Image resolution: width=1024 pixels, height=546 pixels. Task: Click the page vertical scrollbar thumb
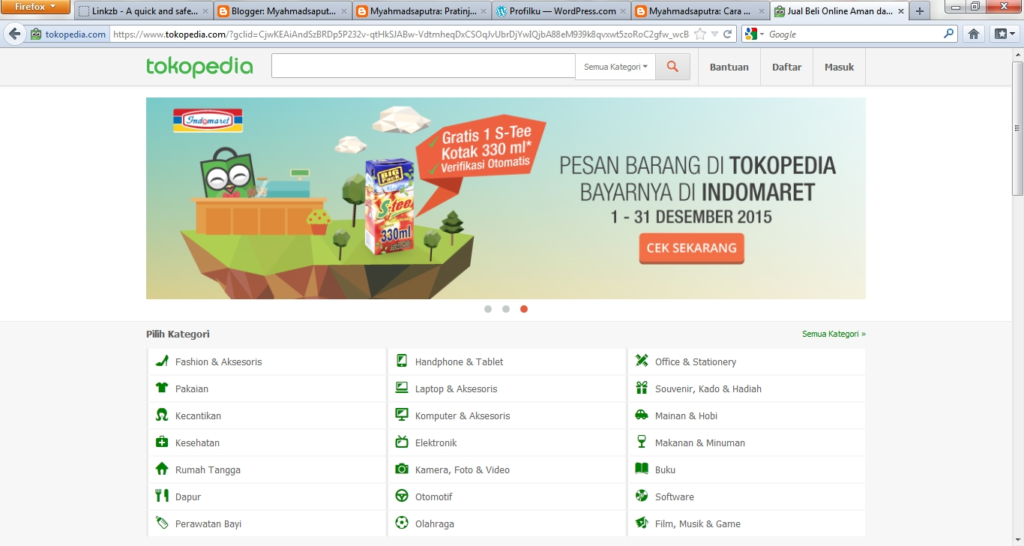coord(1017,129)
